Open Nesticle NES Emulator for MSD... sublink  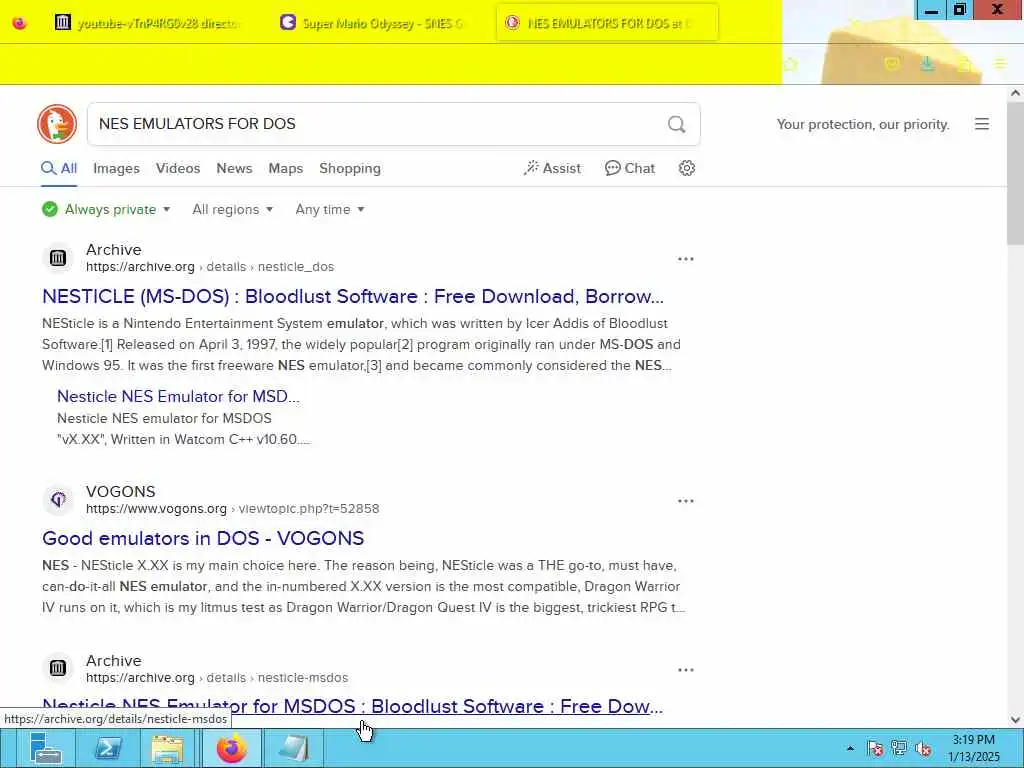tap(178, 396)
